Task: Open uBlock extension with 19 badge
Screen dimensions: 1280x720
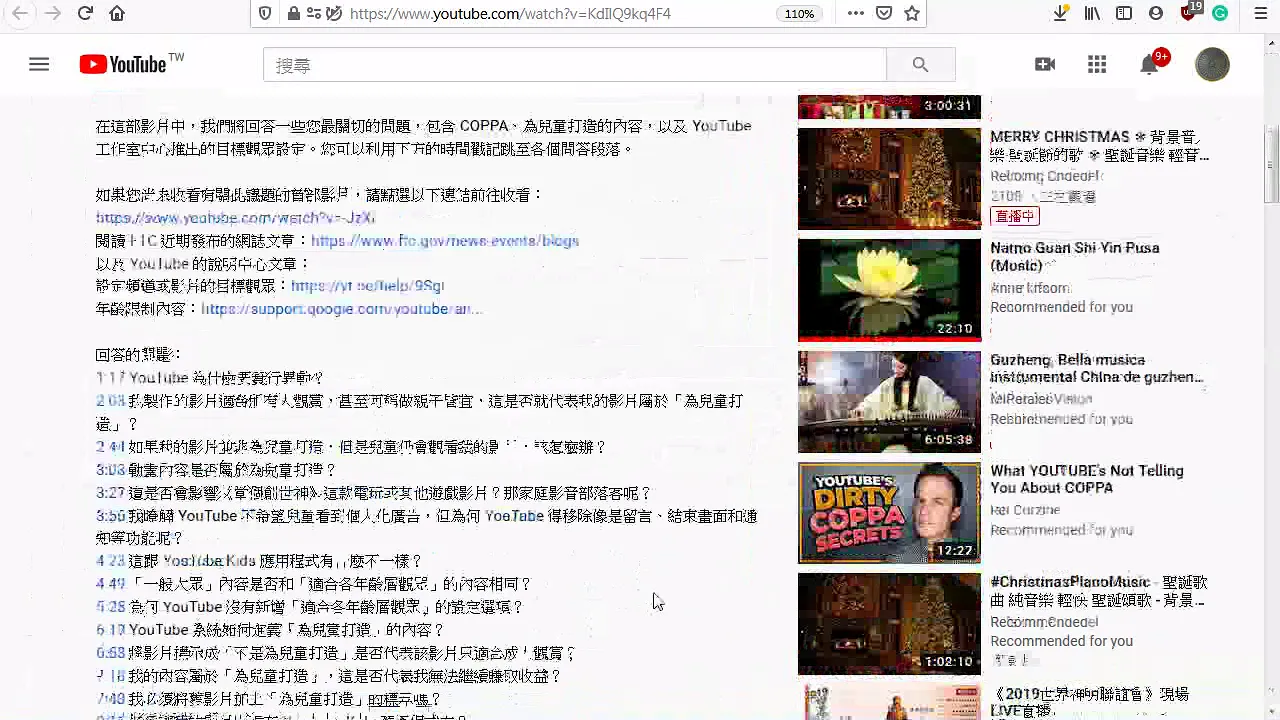Action: point(1189,13)
